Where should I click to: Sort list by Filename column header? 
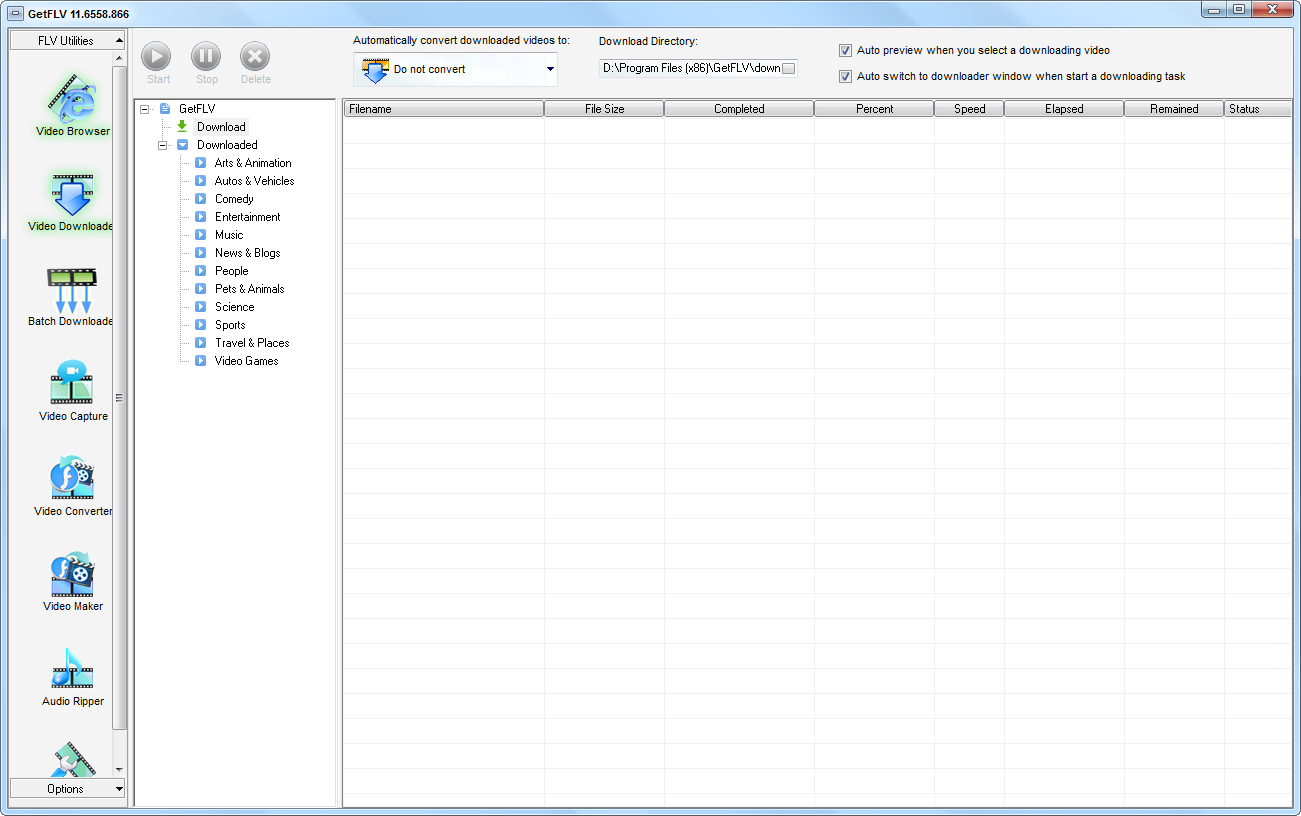[443, 109]
